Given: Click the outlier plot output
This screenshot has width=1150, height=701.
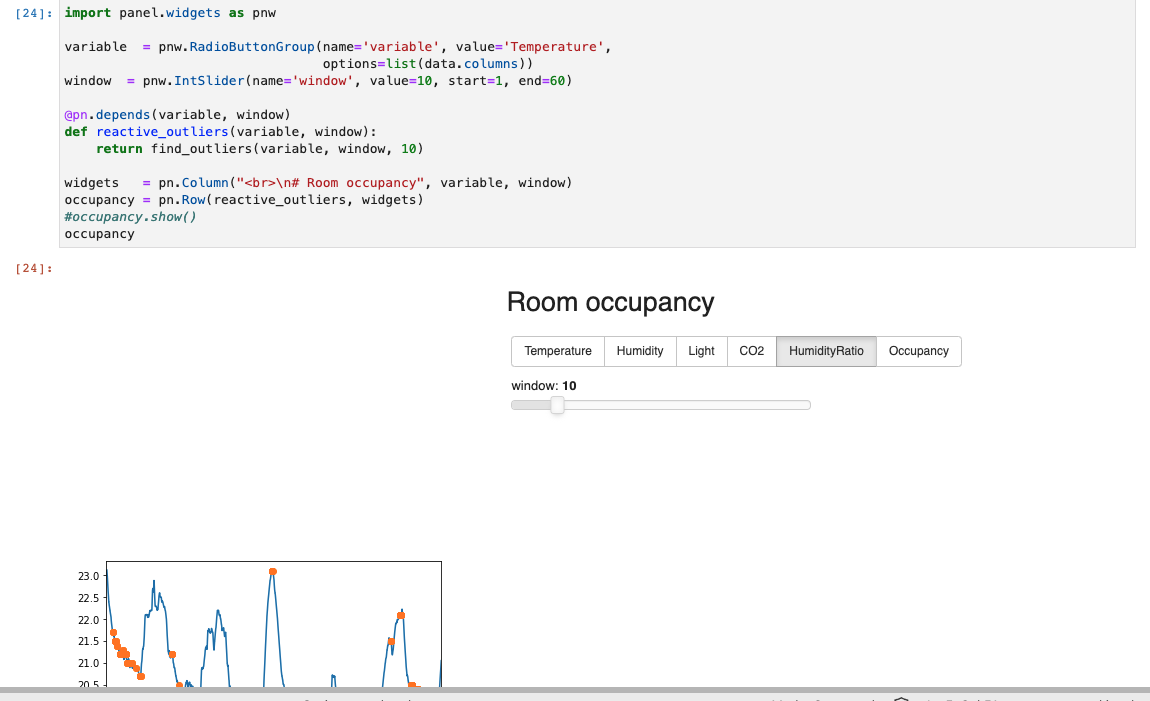Looking at the screenshot, I should point(273,620).
